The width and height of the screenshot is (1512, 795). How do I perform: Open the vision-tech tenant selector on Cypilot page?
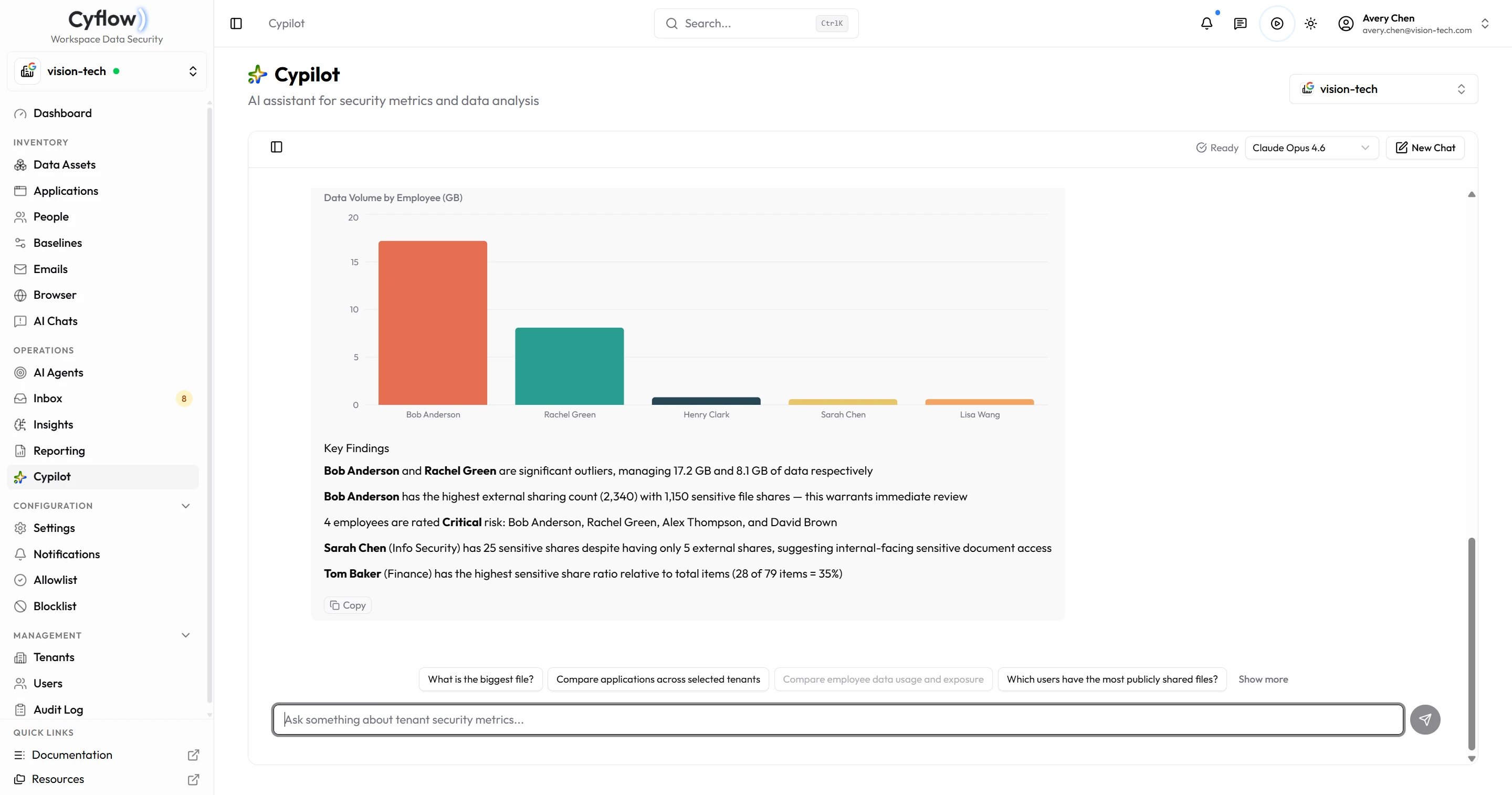coord(1383,89)
